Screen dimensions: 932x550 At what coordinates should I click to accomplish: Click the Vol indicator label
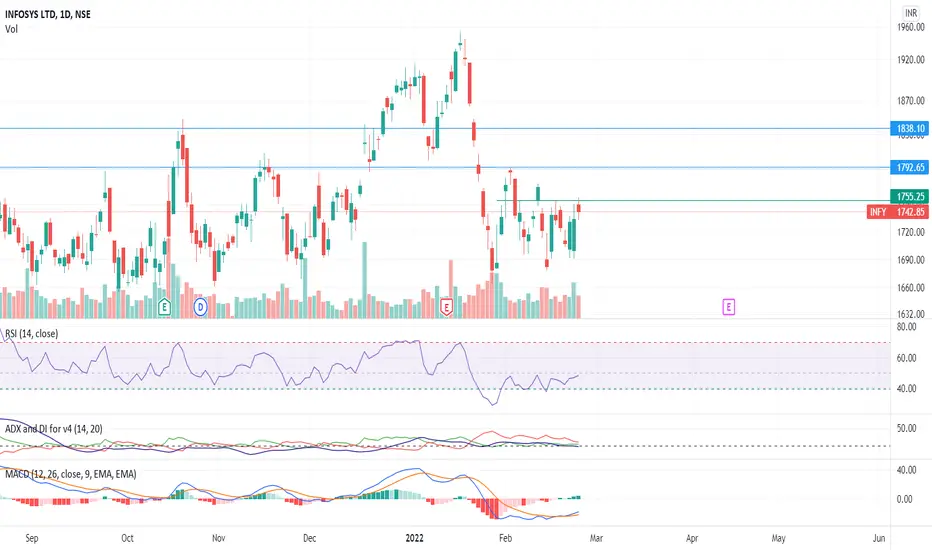click(11, 29)
